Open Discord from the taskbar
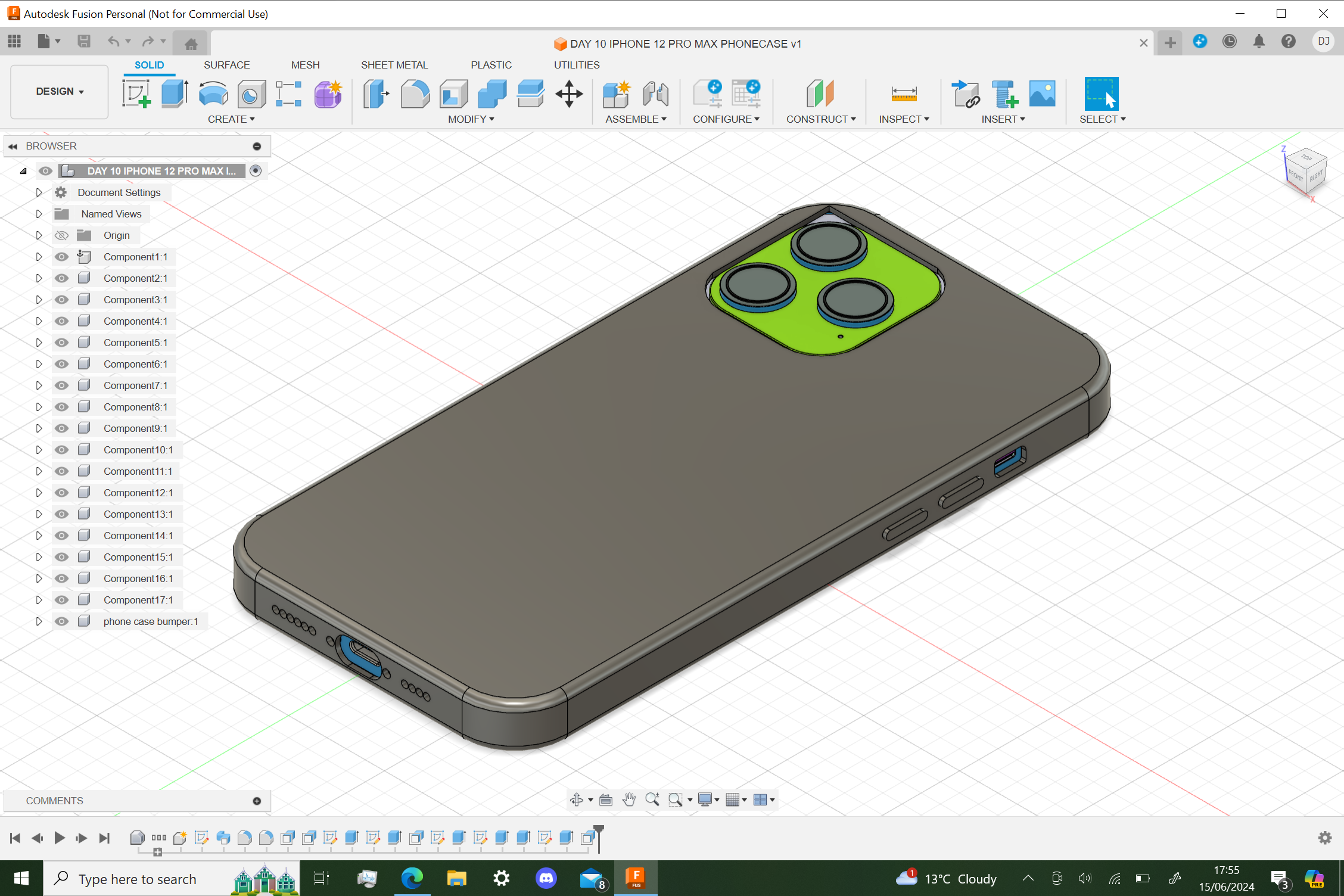1344x896 pixels. click(x=546, y=878)
